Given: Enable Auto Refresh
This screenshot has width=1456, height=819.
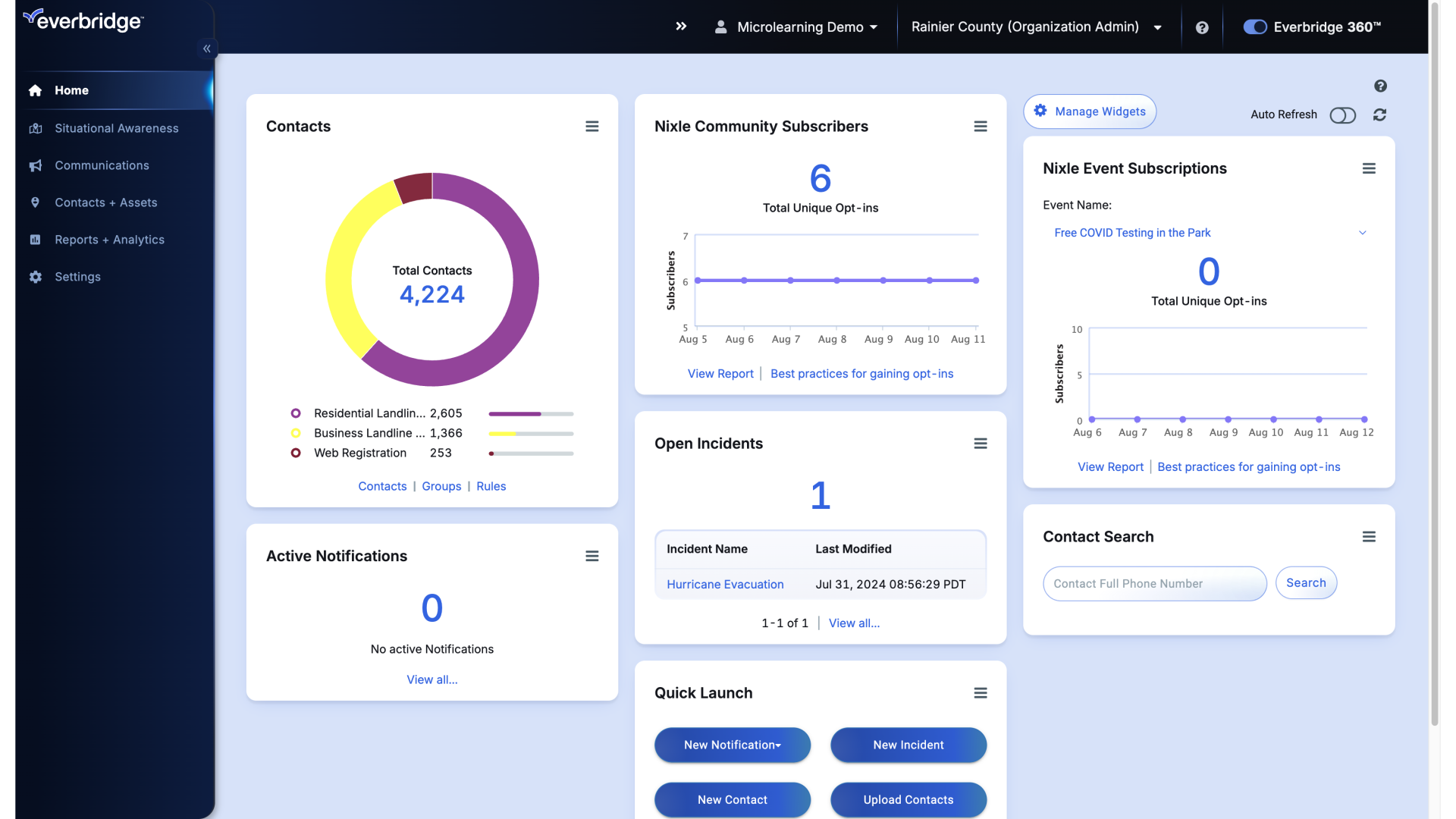Looking at the screenshot, I should 1343,115.
